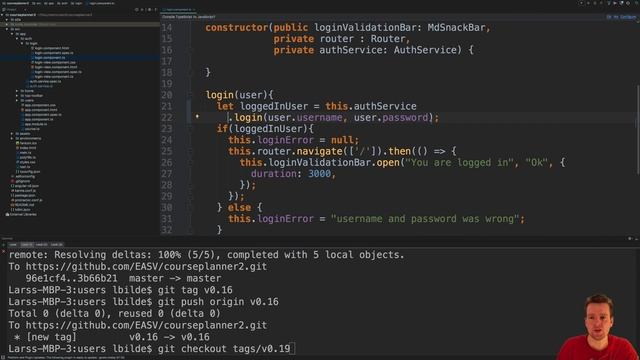Select .gitignore in the project tree

point(21,181)
